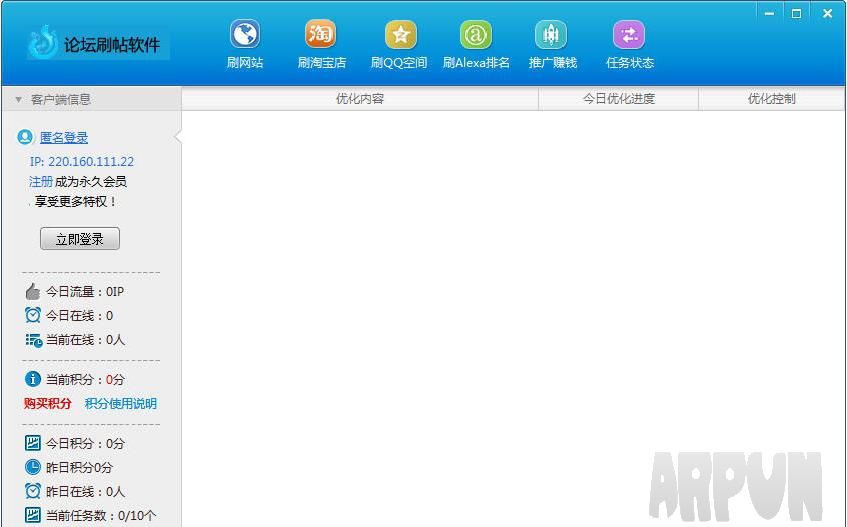The width and height of the screenshot is (847, 527).
Task: Open the 刷网站 globe icon
Action: point(245,35)
